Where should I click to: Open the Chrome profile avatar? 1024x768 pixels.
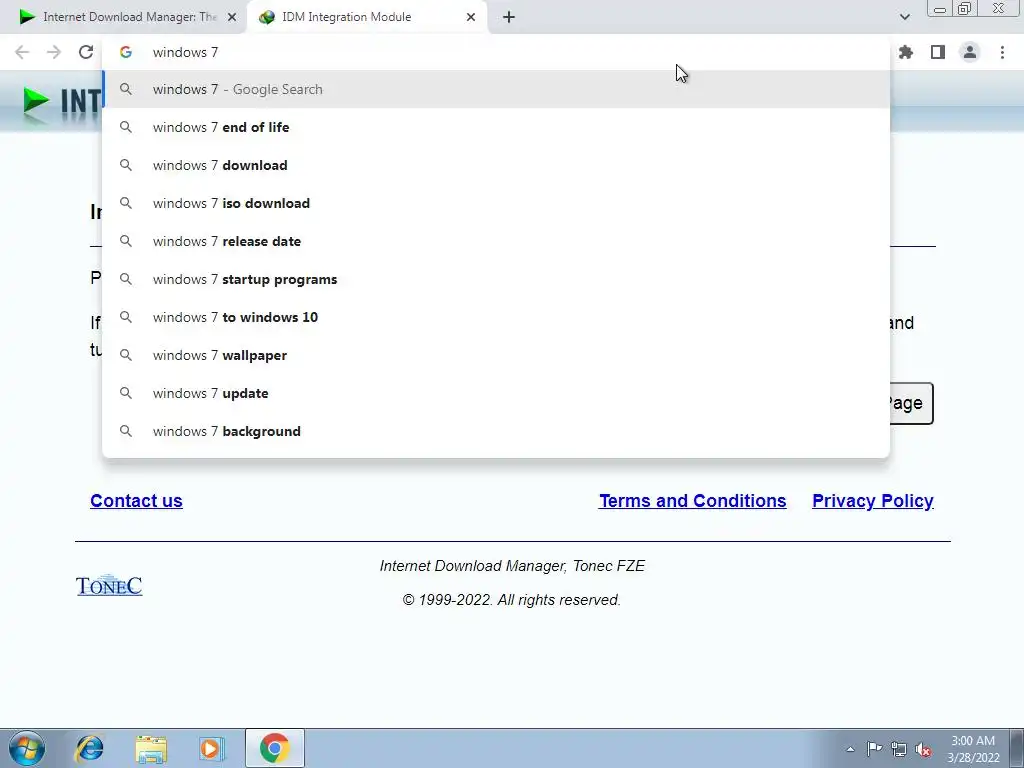pos(970,52)
